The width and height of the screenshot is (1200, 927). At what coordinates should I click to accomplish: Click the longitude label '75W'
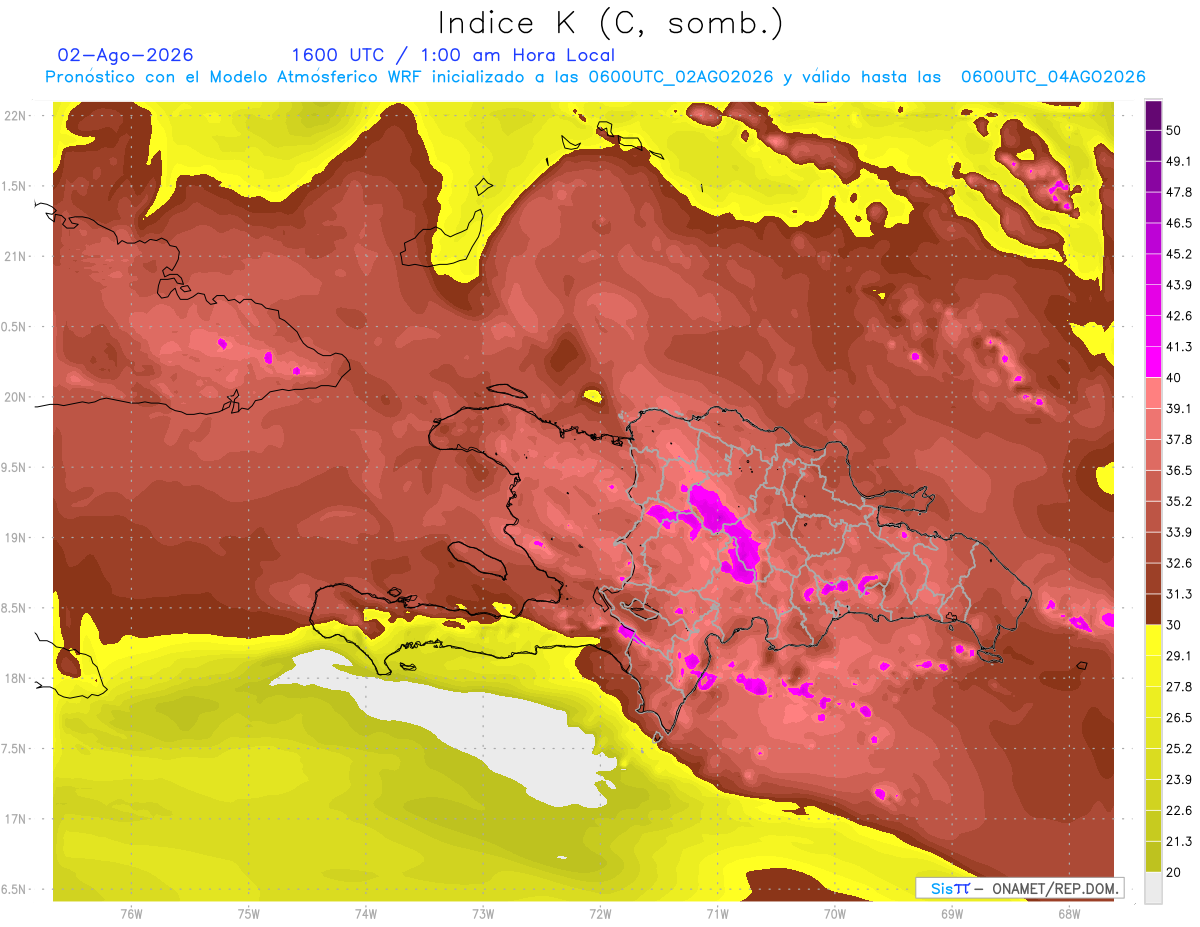(249, 914)
